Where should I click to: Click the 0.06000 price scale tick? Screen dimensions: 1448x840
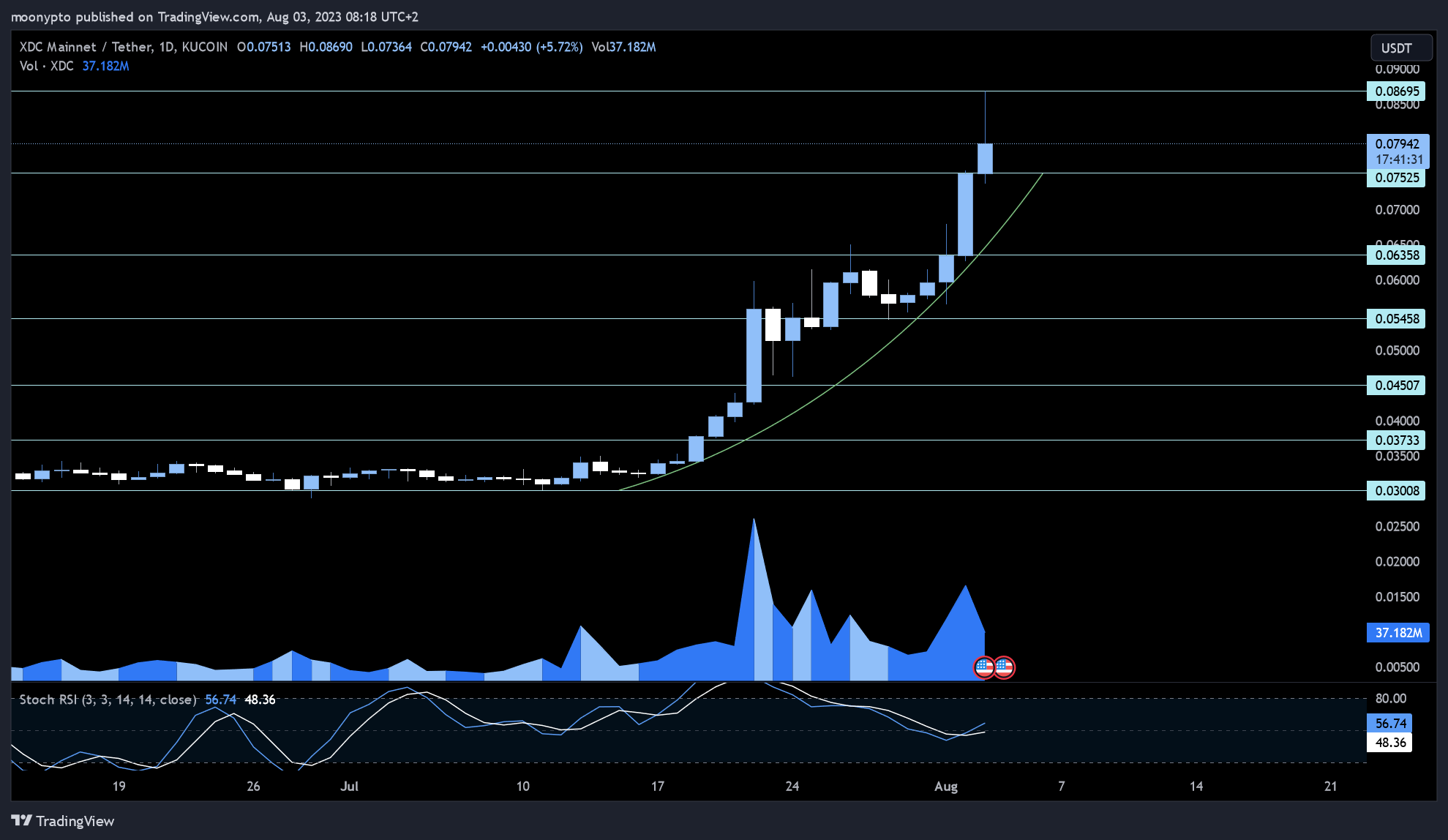[x=1397, y=280]
